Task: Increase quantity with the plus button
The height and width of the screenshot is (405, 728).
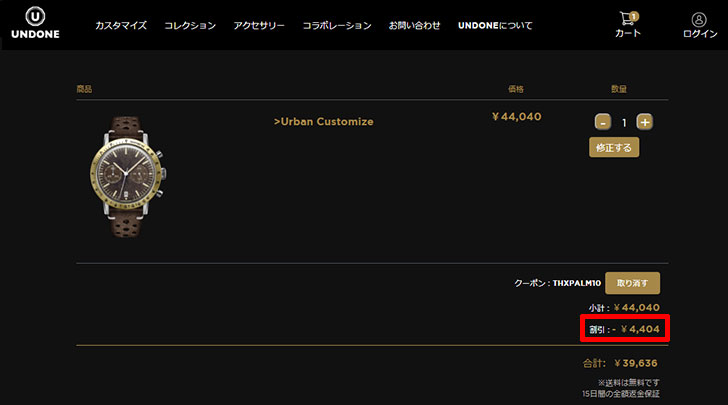Action: (x=645, y=122)
